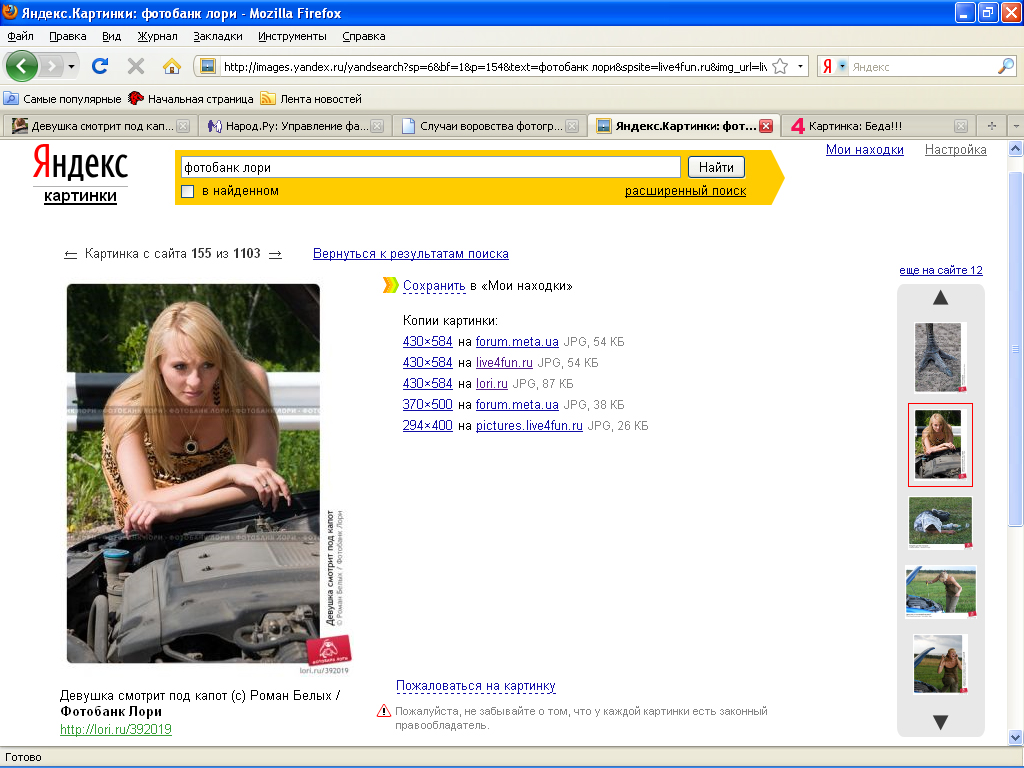Screen dimensions: 1024x768
Task: Open расширенный поиск link
Action: (685, 191)
